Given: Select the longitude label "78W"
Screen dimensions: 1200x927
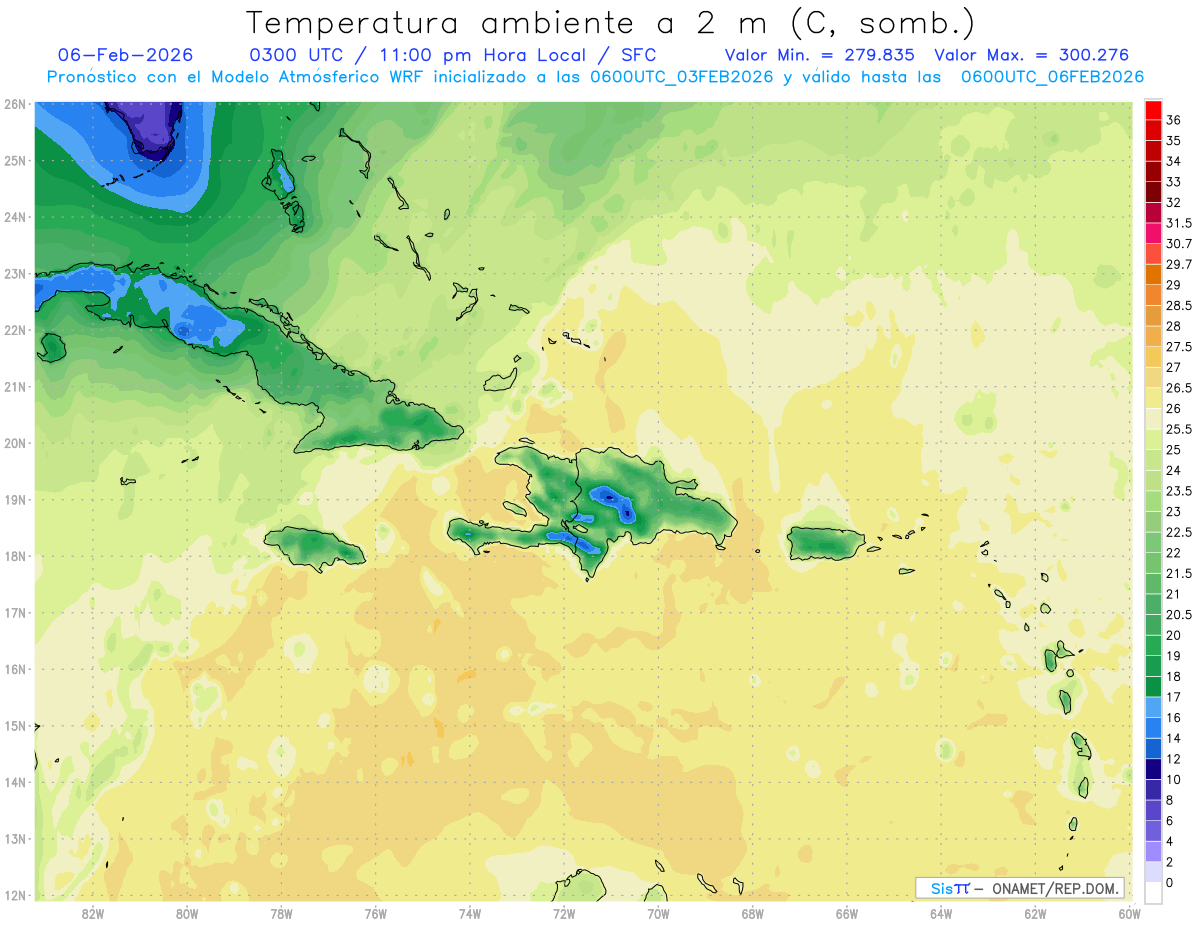Looking at the screenshot, I should (281, 914).
